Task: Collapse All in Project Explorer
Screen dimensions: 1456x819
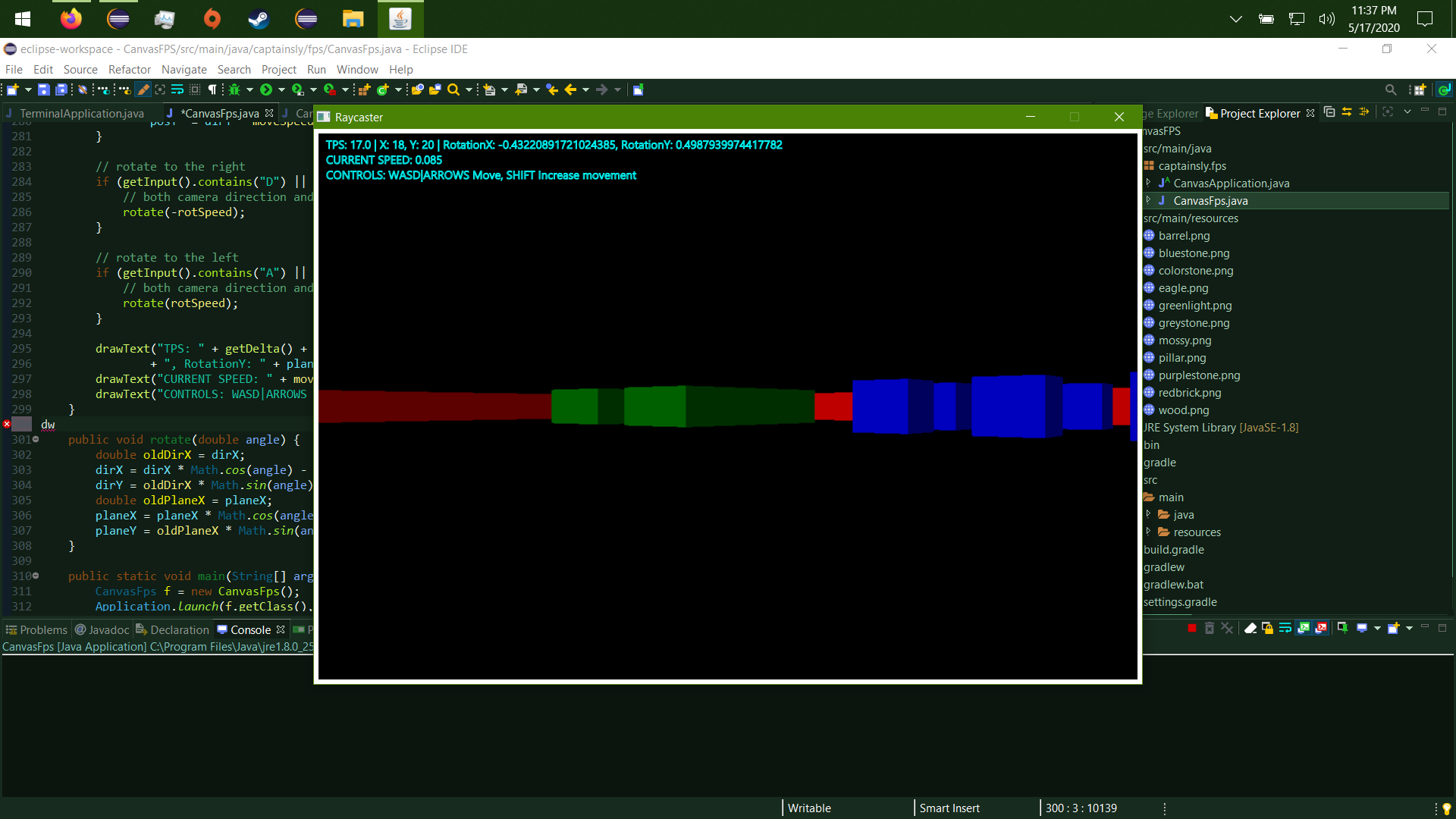Action: (1329, 111)
